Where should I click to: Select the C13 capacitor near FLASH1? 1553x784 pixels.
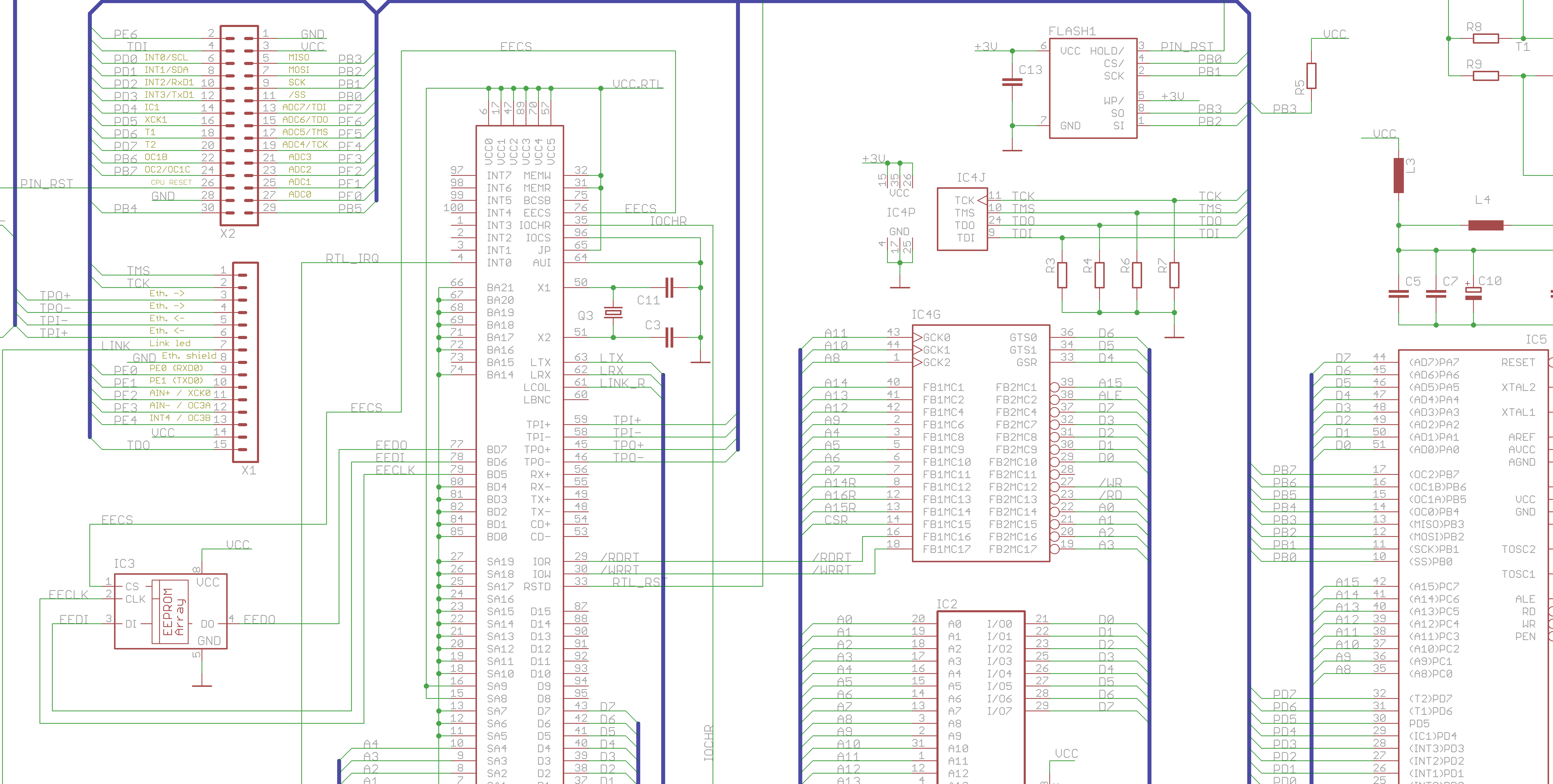pos(1012,82)
